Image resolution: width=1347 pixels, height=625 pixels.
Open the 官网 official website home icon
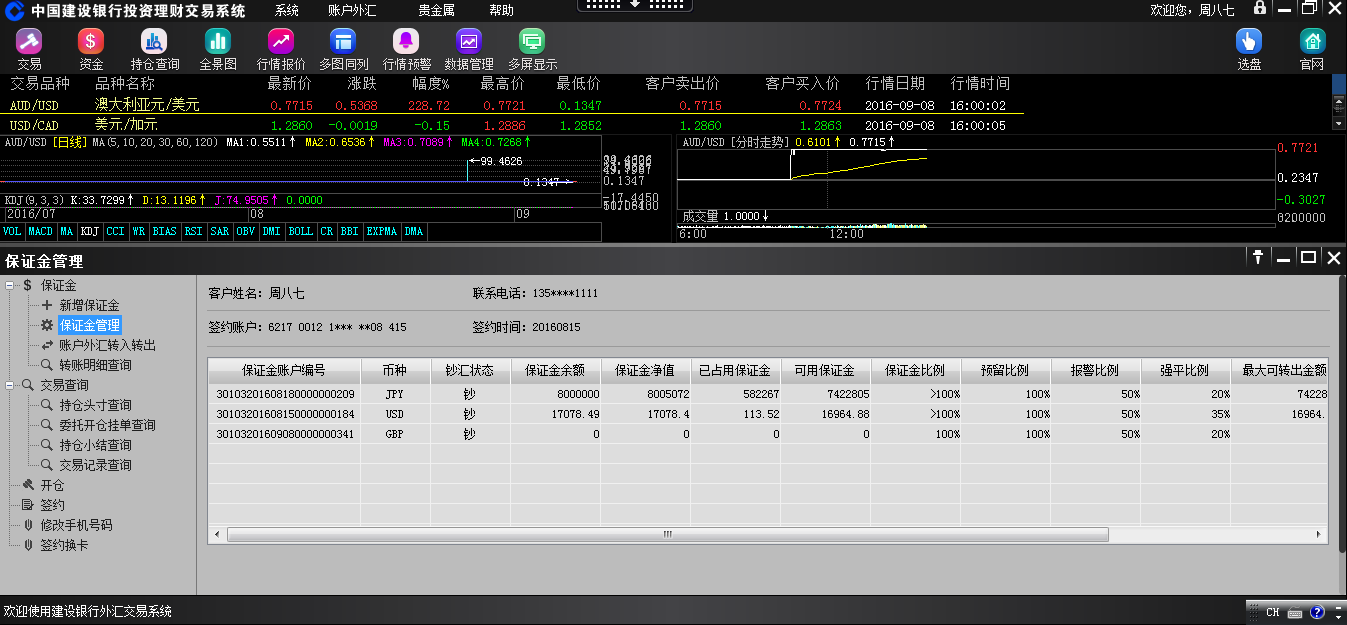click(1312, 41)
